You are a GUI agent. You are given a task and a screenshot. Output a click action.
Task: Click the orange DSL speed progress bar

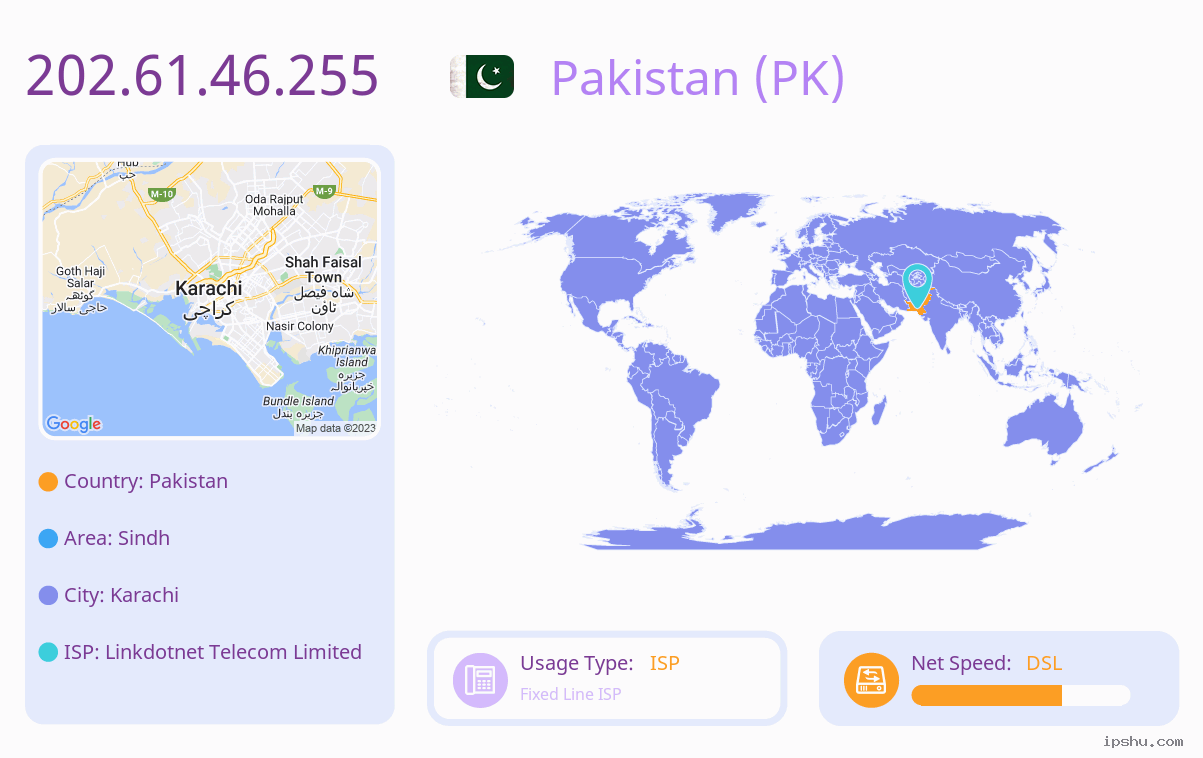[x=1021, y=695]
